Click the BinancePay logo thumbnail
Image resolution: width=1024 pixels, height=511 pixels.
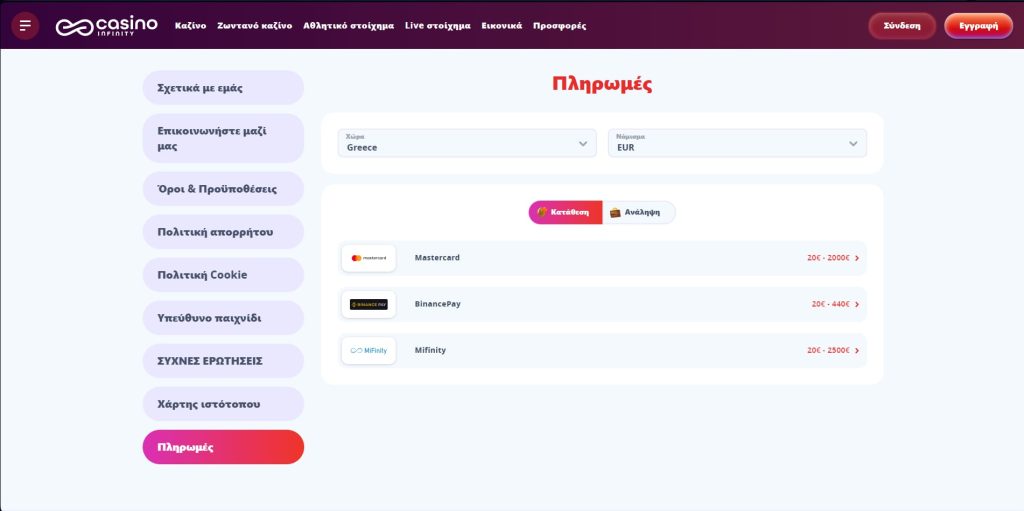[x=368, y=305]
